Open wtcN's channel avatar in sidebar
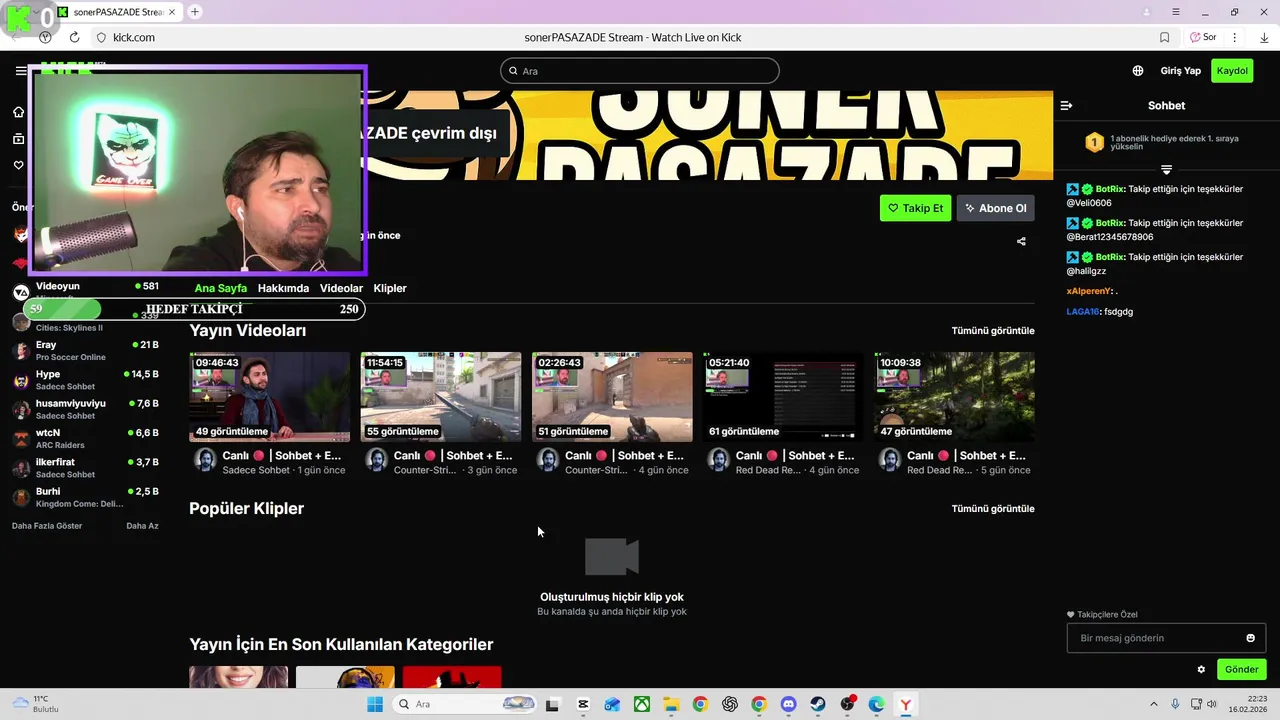This screenshot has width=1280, height=720. coord(21,439)
